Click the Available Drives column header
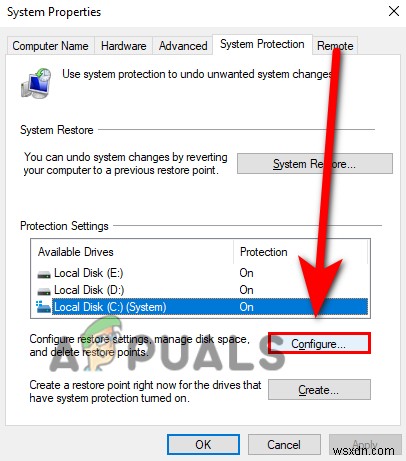This screenshot has width=406, height=461. coord(133,252)
